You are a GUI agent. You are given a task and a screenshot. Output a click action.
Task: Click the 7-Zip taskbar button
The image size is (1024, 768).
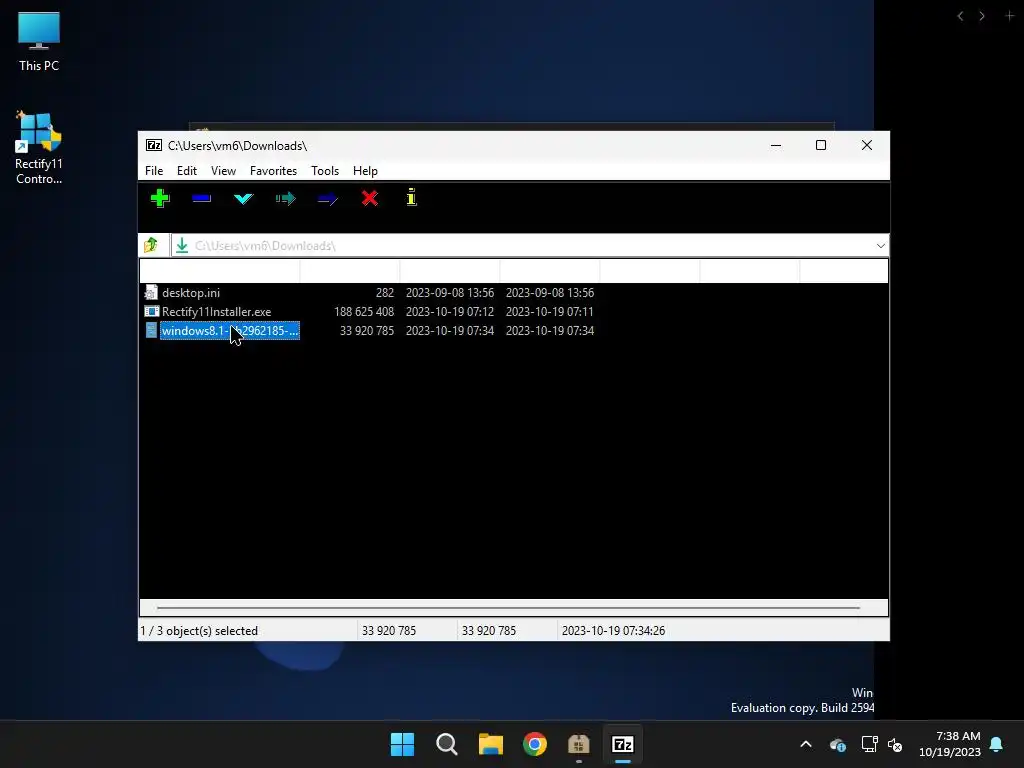(623, 744)
